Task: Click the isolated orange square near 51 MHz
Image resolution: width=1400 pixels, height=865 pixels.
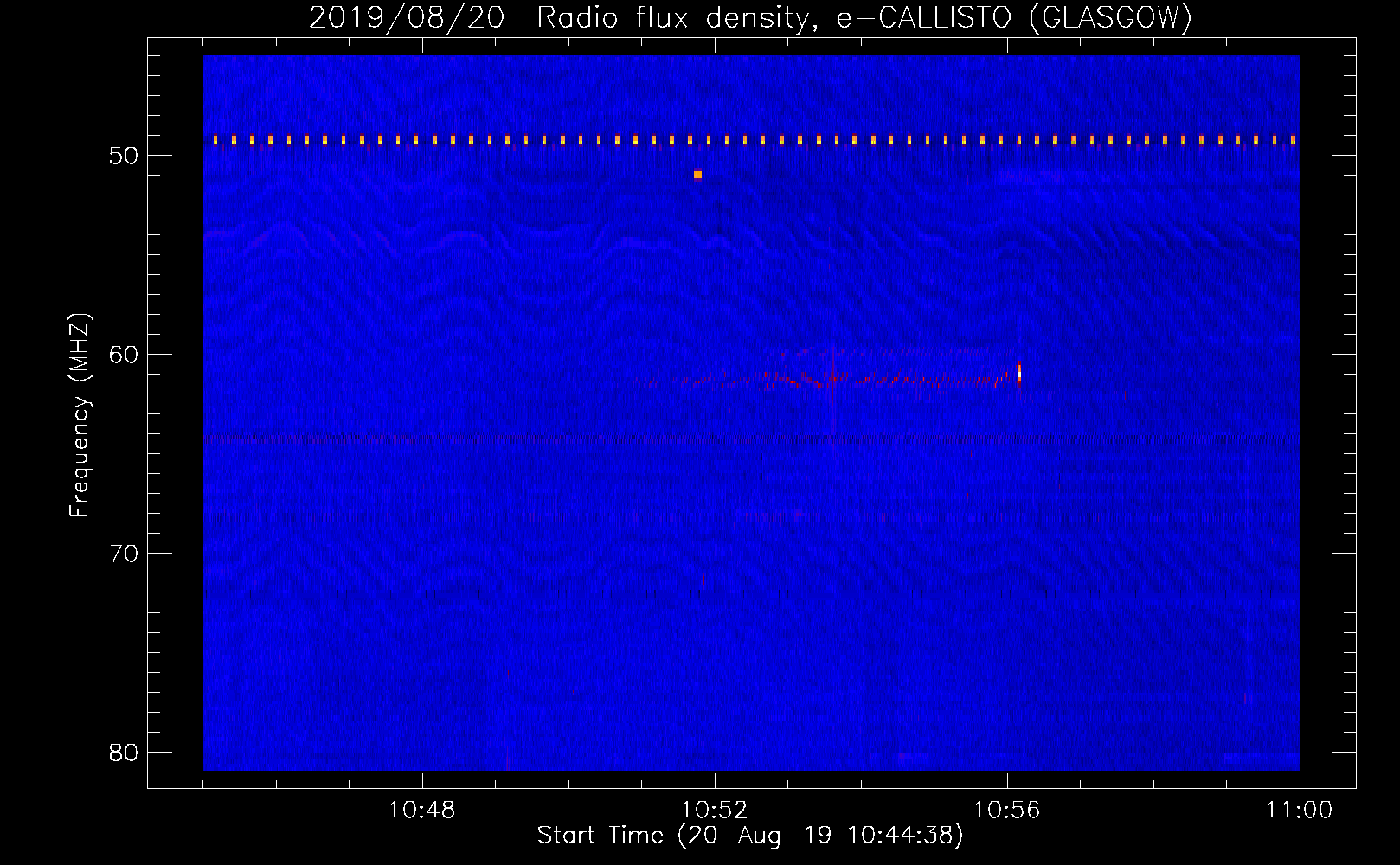Action: click(x=697, y=175)
